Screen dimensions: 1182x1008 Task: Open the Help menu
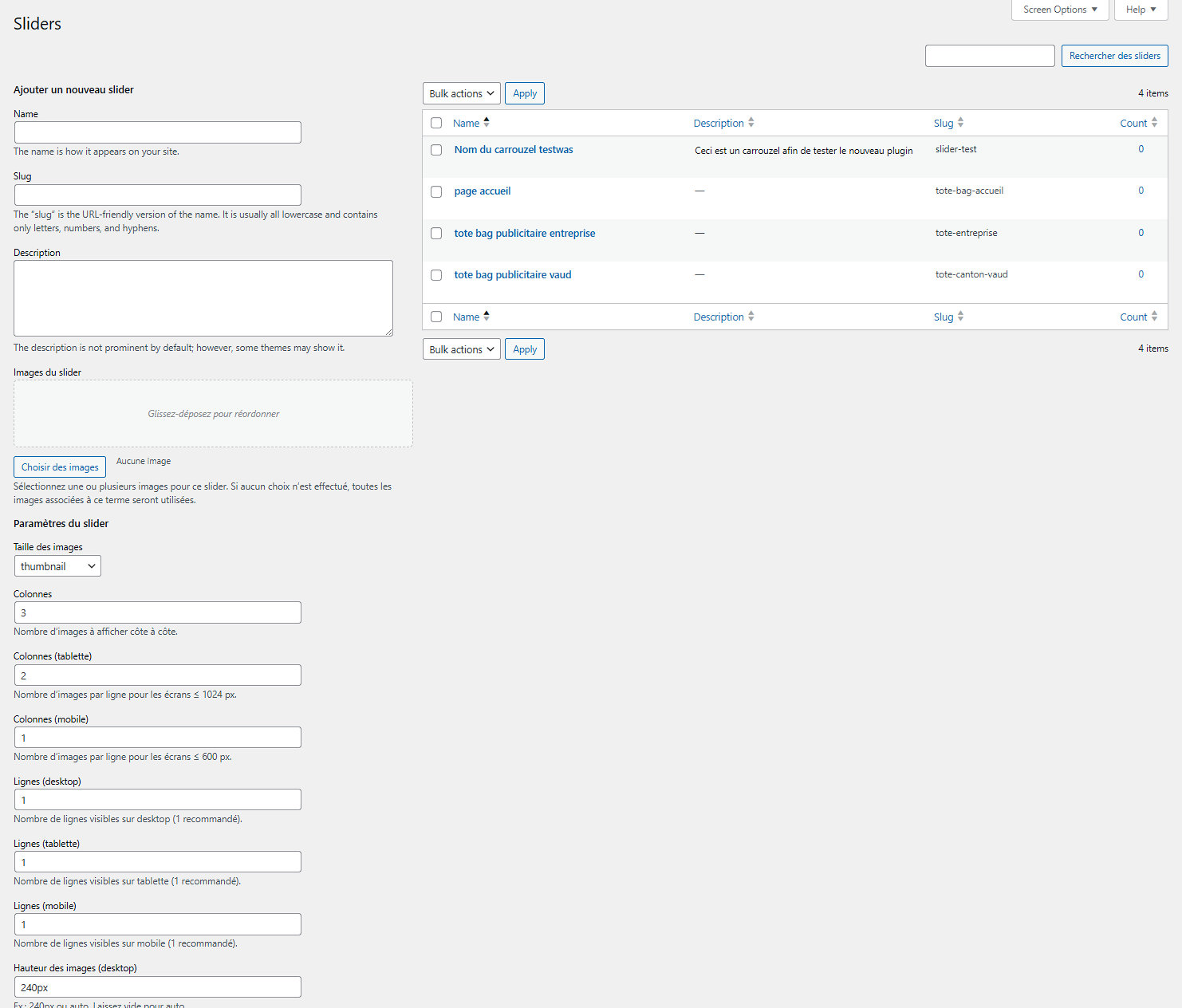click(x=1141, y=10)
